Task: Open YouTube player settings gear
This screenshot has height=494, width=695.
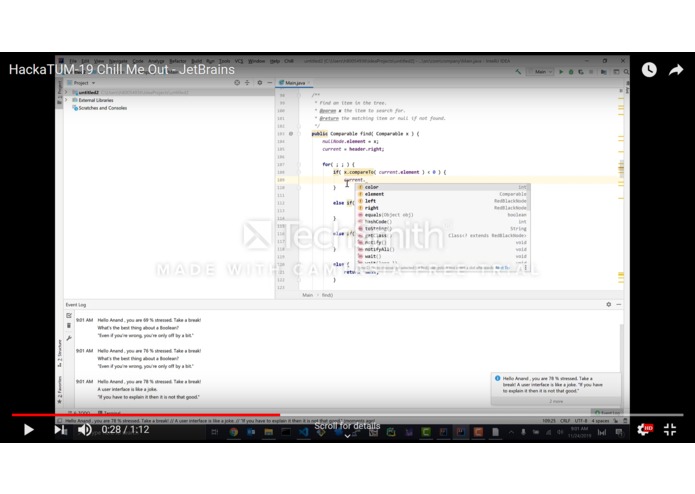Action: click(644, 429)
